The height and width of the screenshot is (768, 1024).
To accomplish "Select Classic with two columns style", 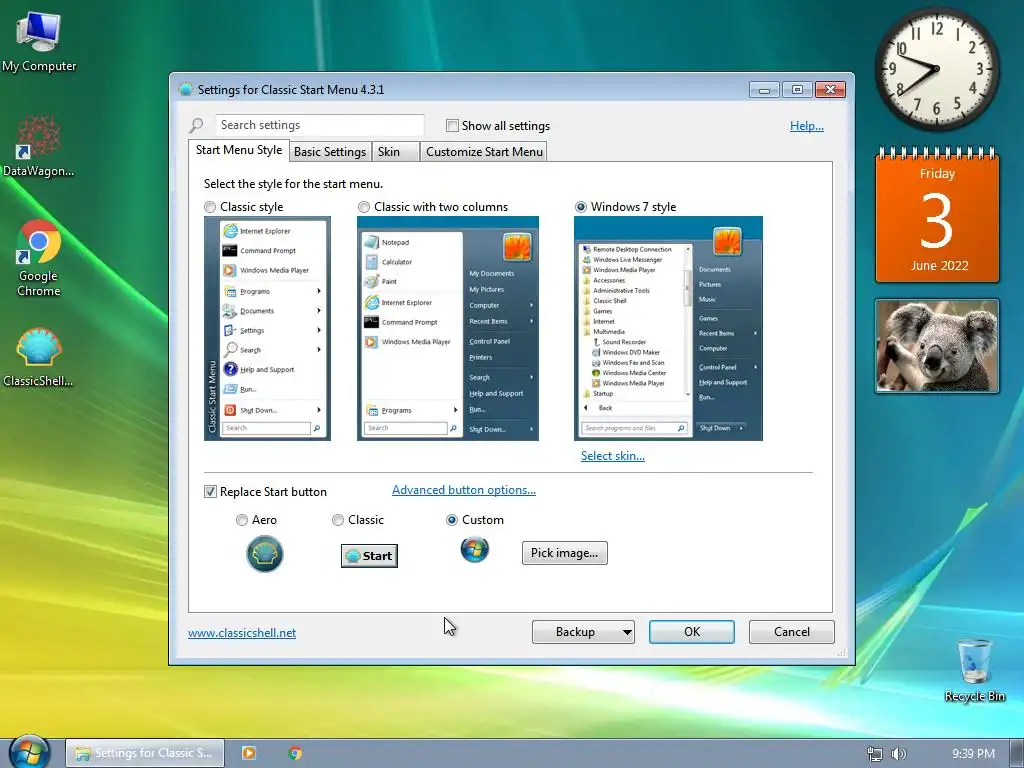I will 364,207.
